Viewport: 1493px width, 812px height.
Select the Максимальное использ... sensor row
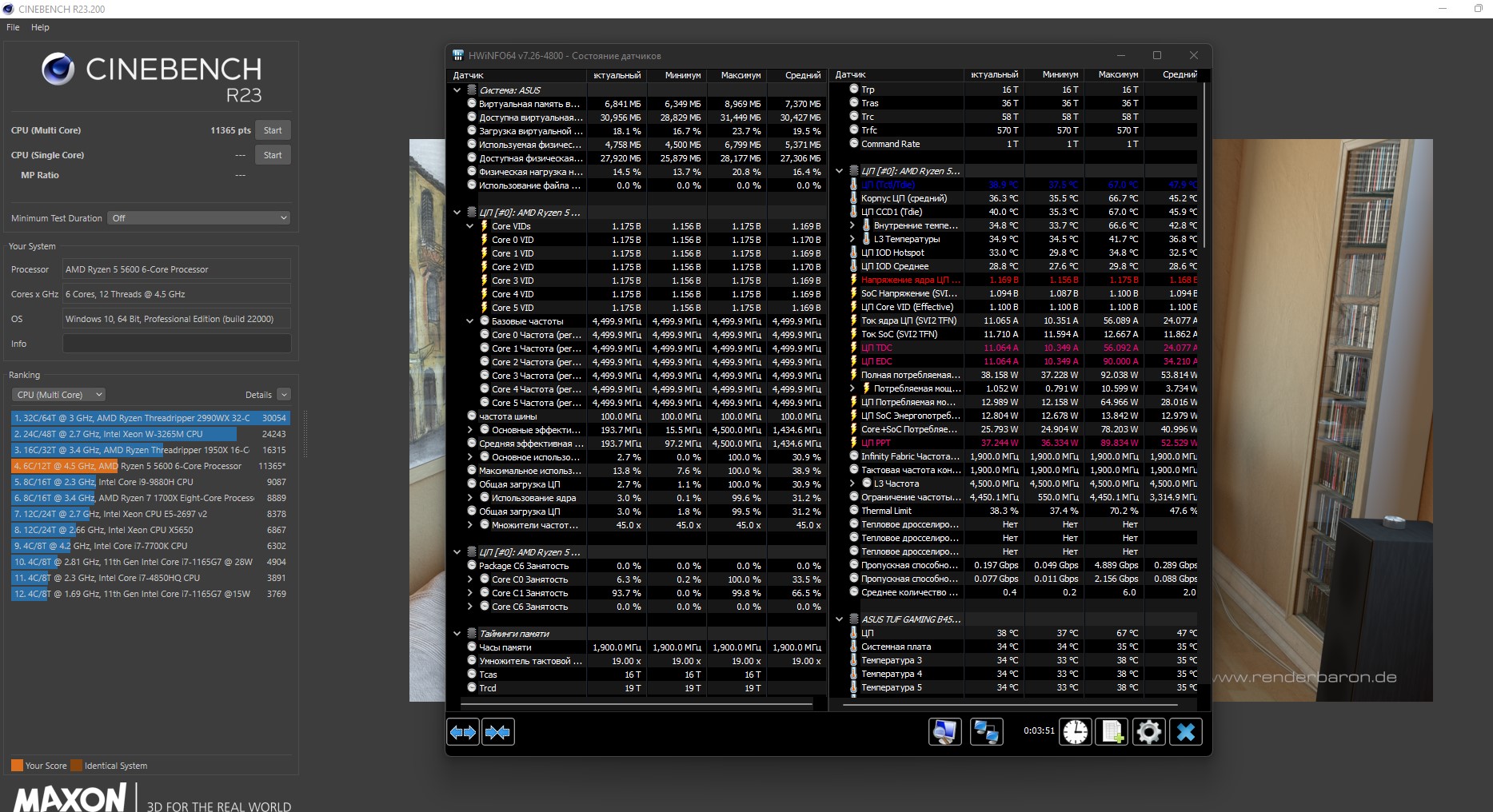pos(637,471)
